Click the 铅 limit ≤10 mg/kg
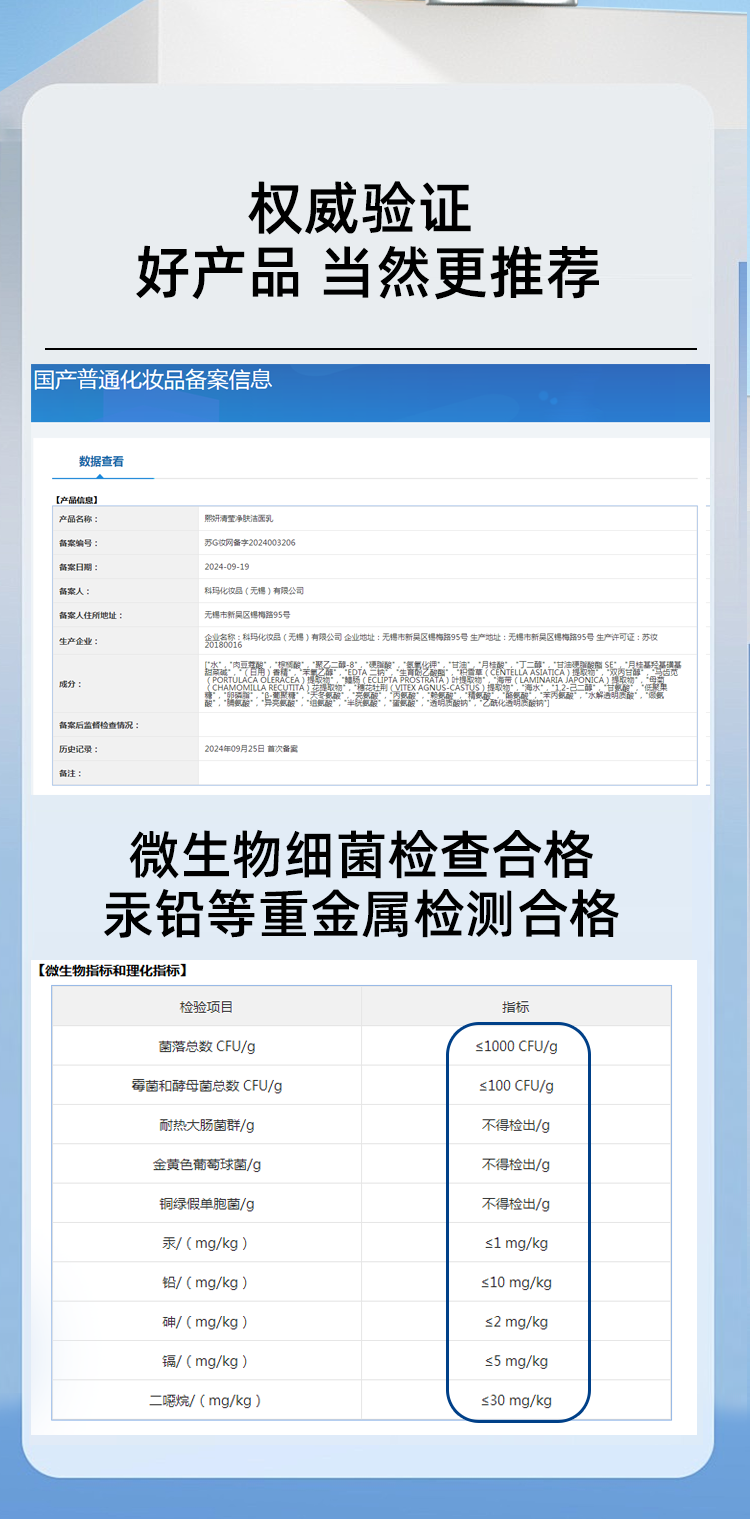This screenshot has height=1519, width=750. click(x=516, y=1282)
